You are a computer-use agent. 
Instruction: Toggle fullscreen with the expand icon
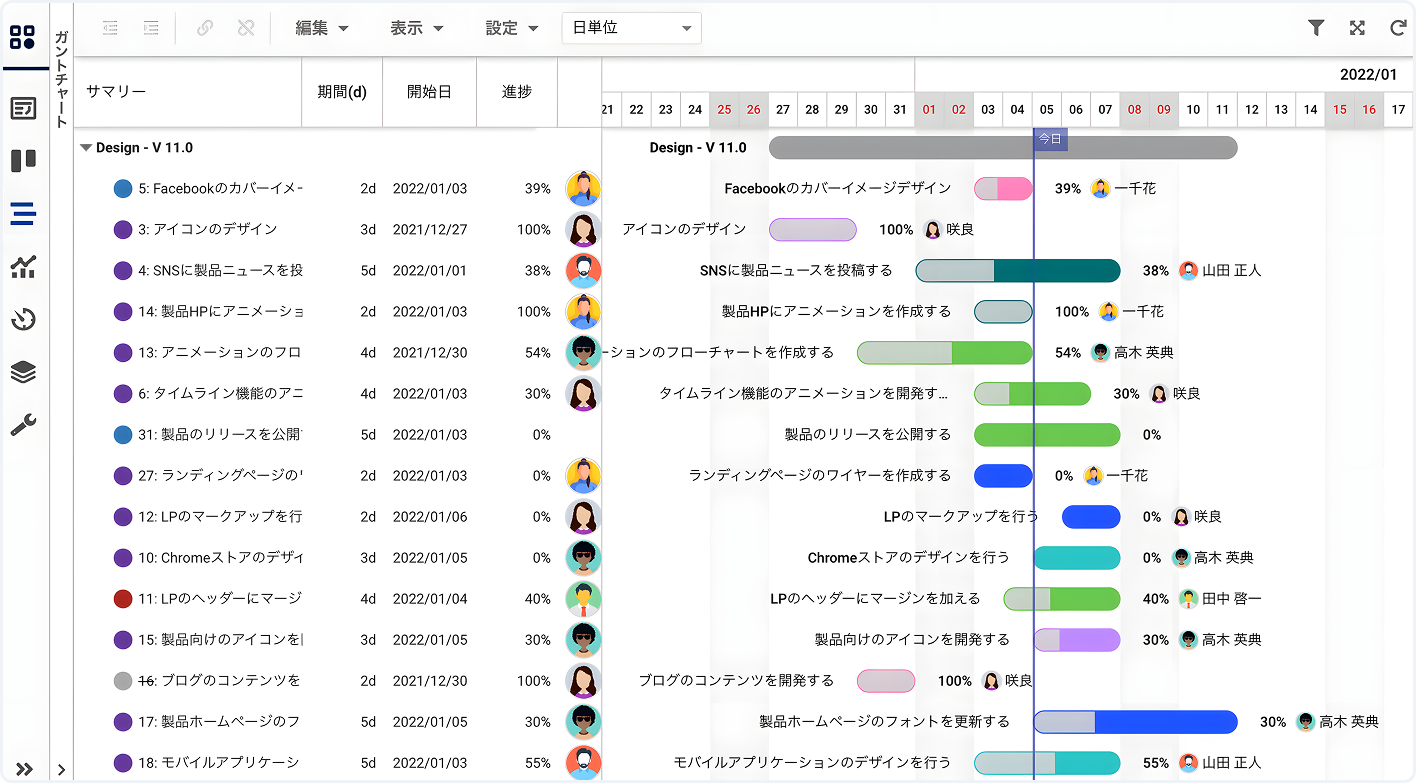[x=1357, y=28]
